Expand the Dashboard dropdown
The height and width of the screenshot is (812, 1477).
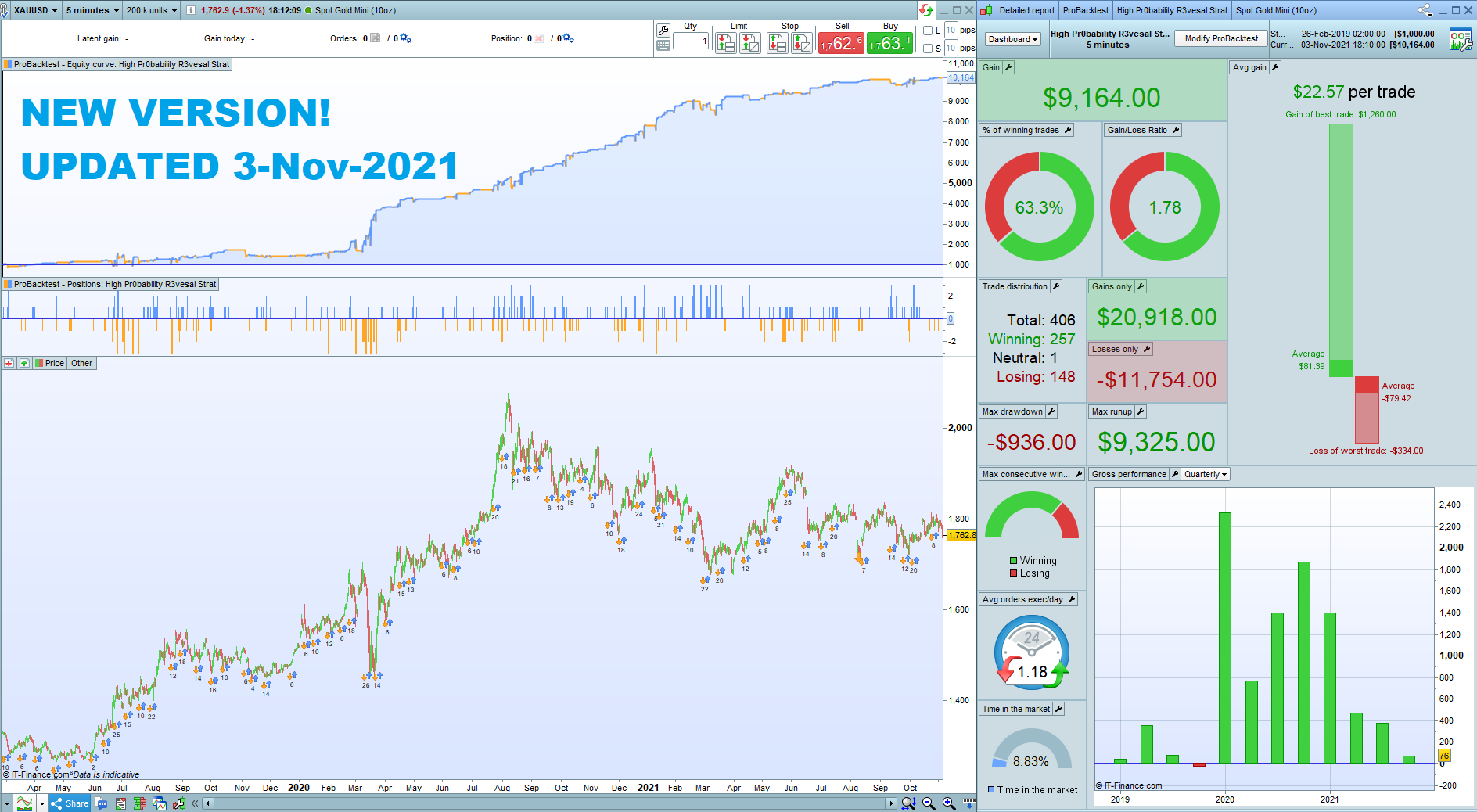pyautogui.click(x=1012, y=39)
